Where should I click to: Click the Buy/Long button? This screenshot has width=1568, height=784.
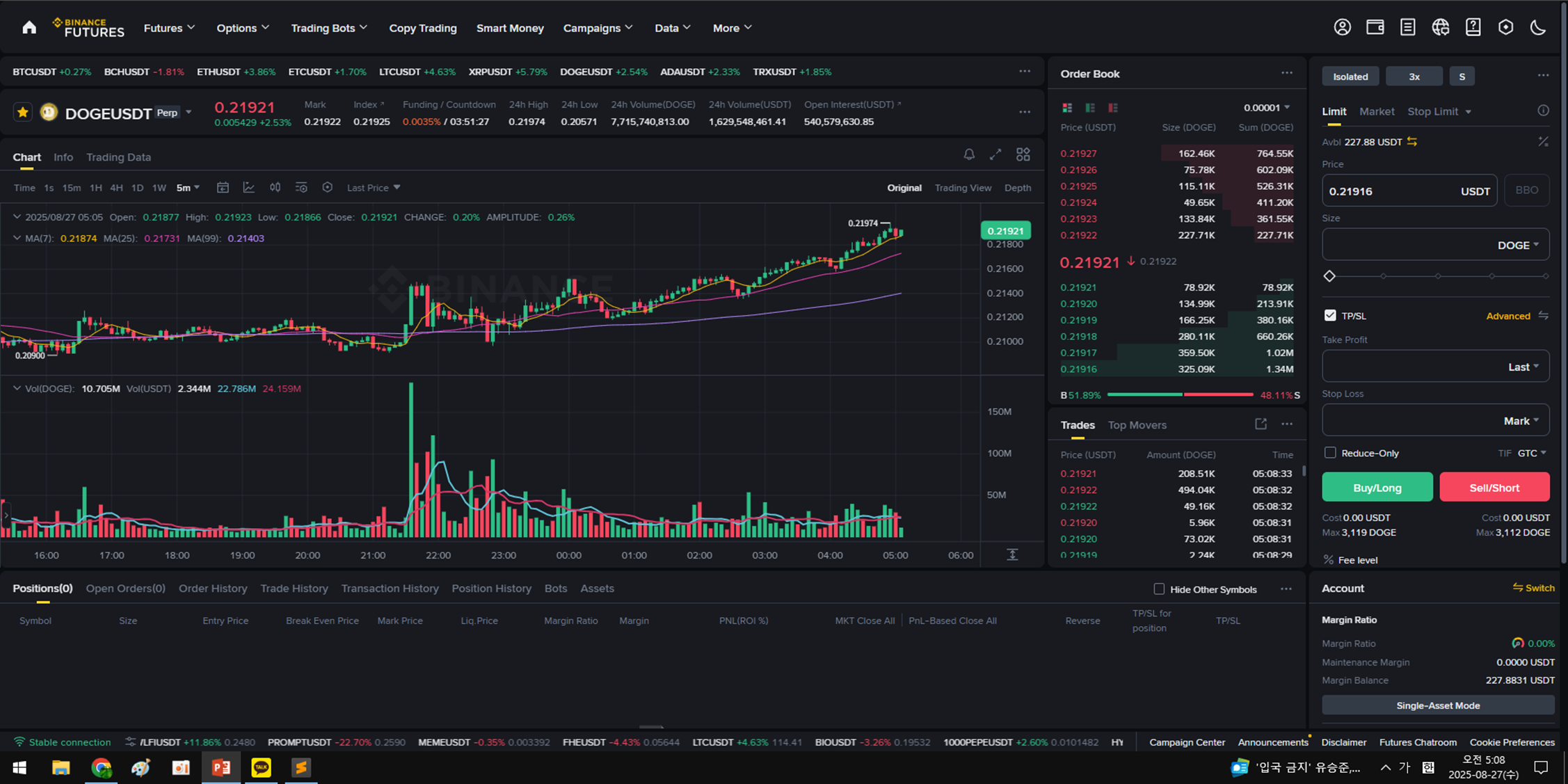[x=1377, y=488]
